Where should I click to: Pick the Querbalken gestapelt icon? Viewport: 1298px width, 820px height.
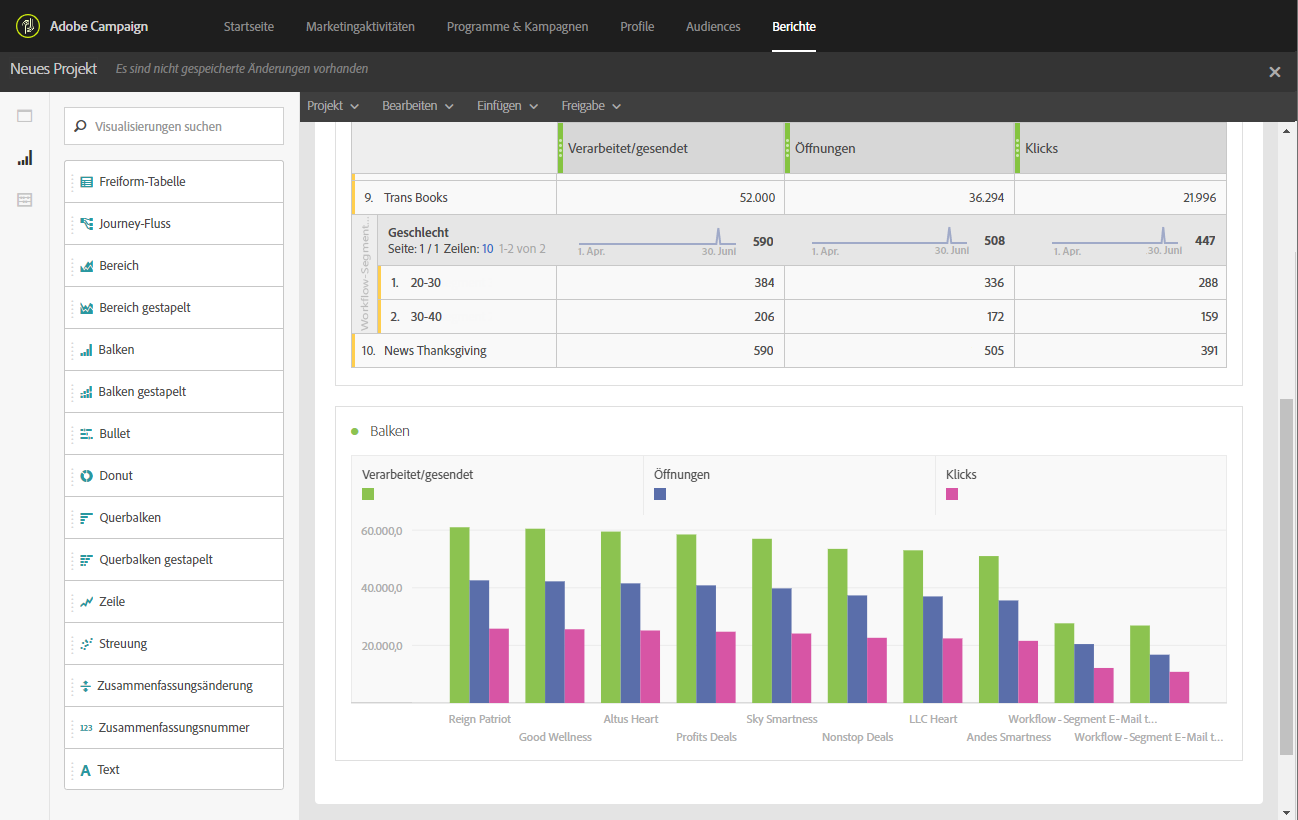tap(87, 560)
